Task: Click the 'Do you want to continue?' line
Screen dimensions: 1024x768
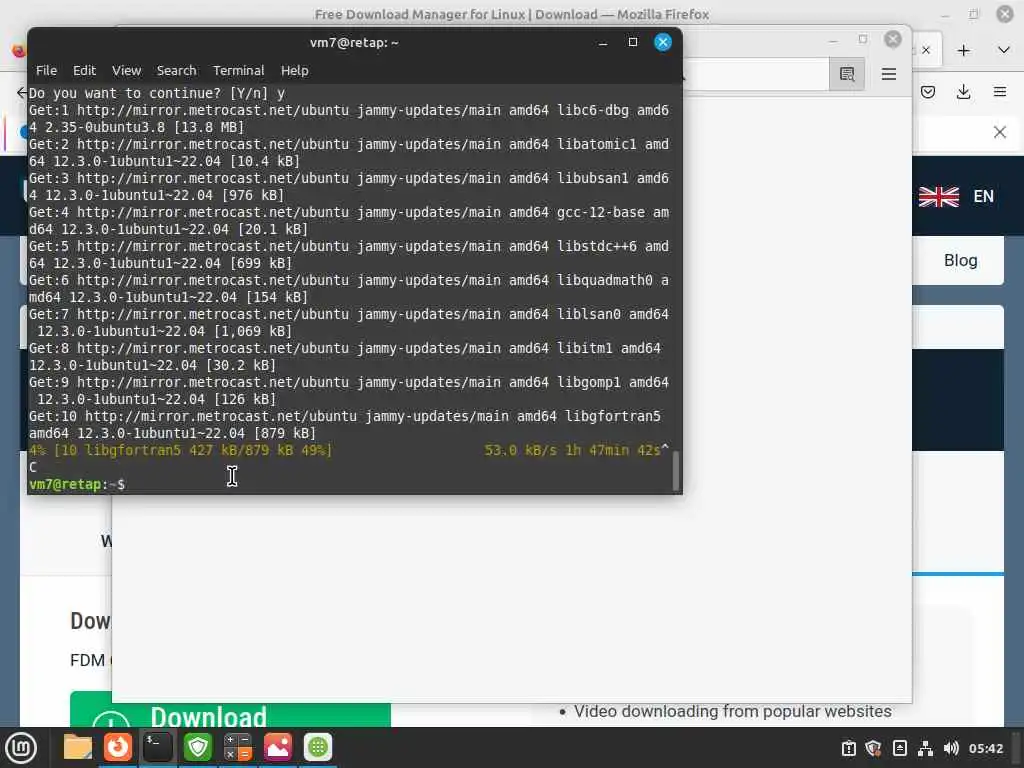Action: pos(157,93)
